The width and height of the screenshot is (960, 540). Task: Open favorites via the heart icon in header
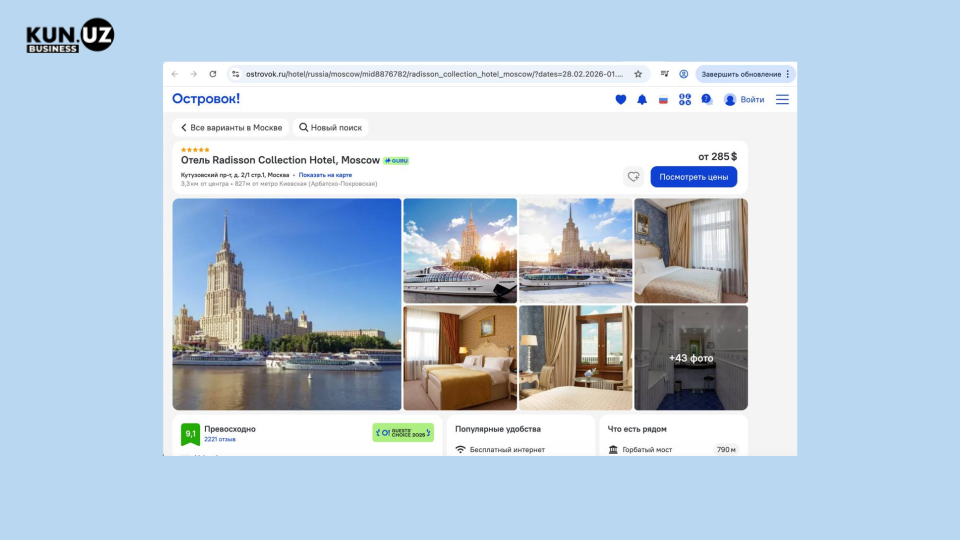(x=620, y=100)
